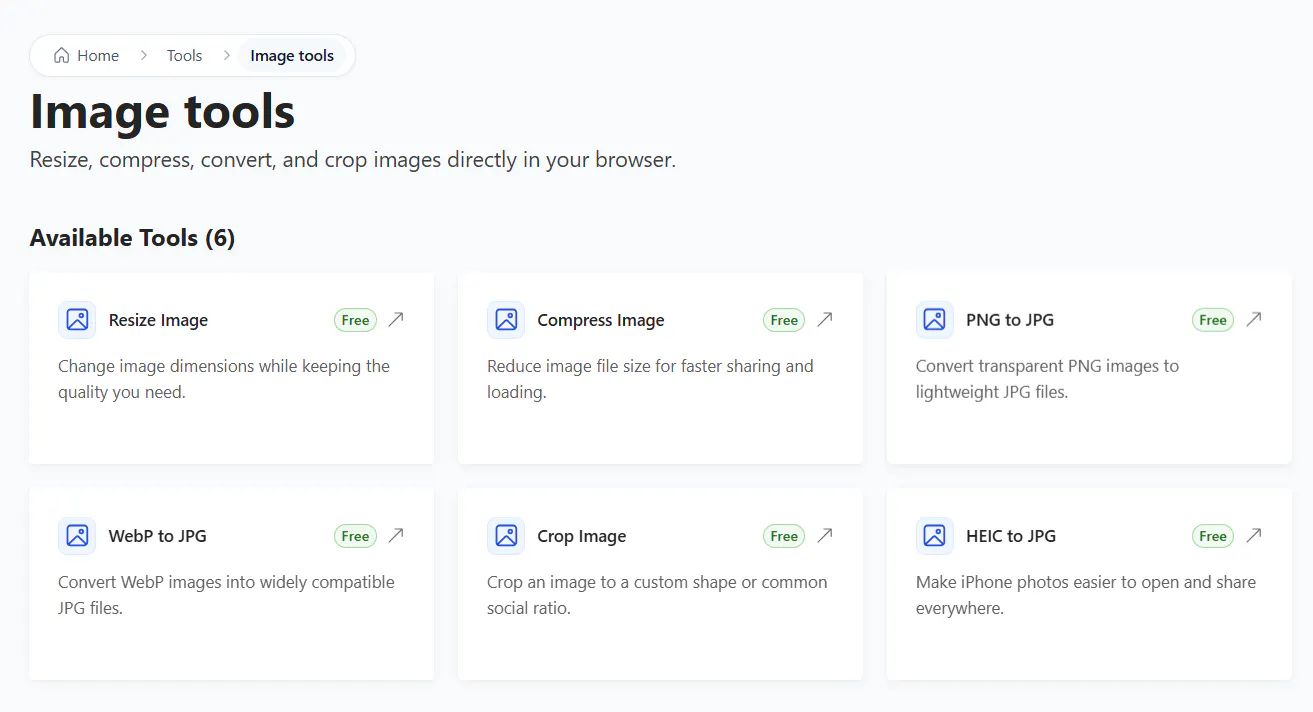
Task: Click the WebP to JPG card icon
Action: click(x=77, y=536)
